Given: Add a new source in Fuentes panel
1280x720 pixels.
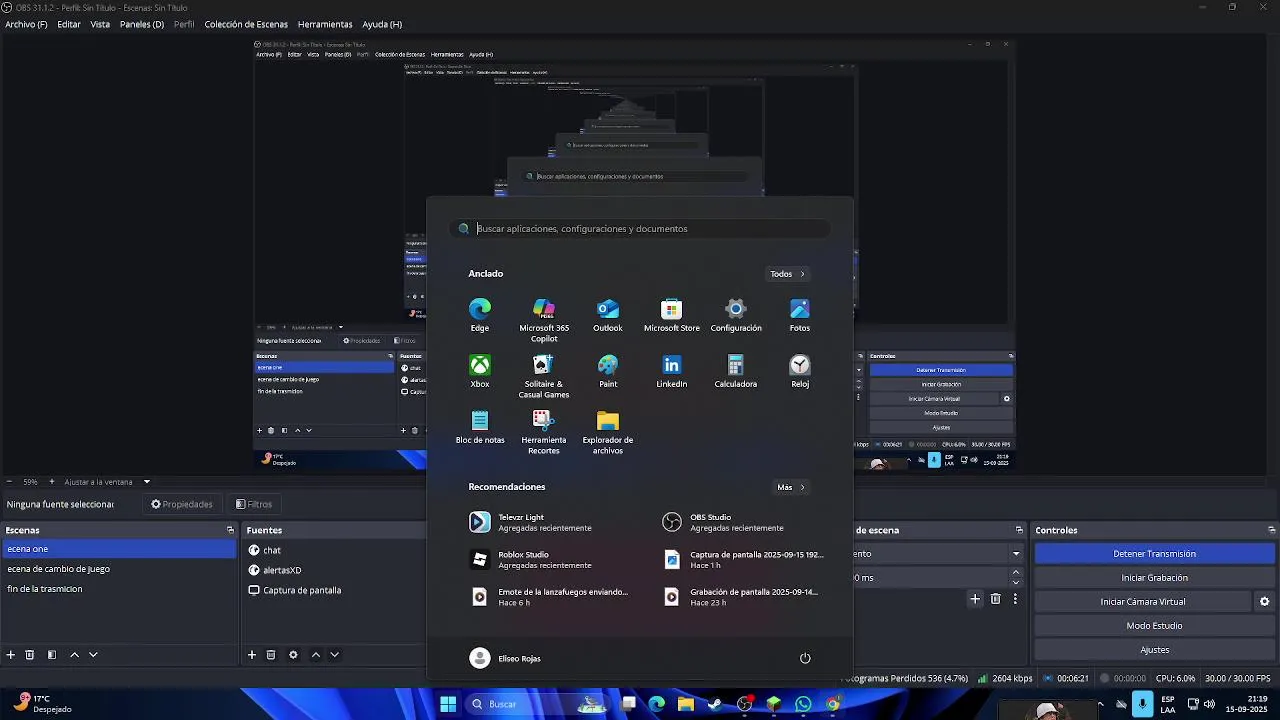Looking at the screenshot, I should pyautogui.click(x=252, y=655).
